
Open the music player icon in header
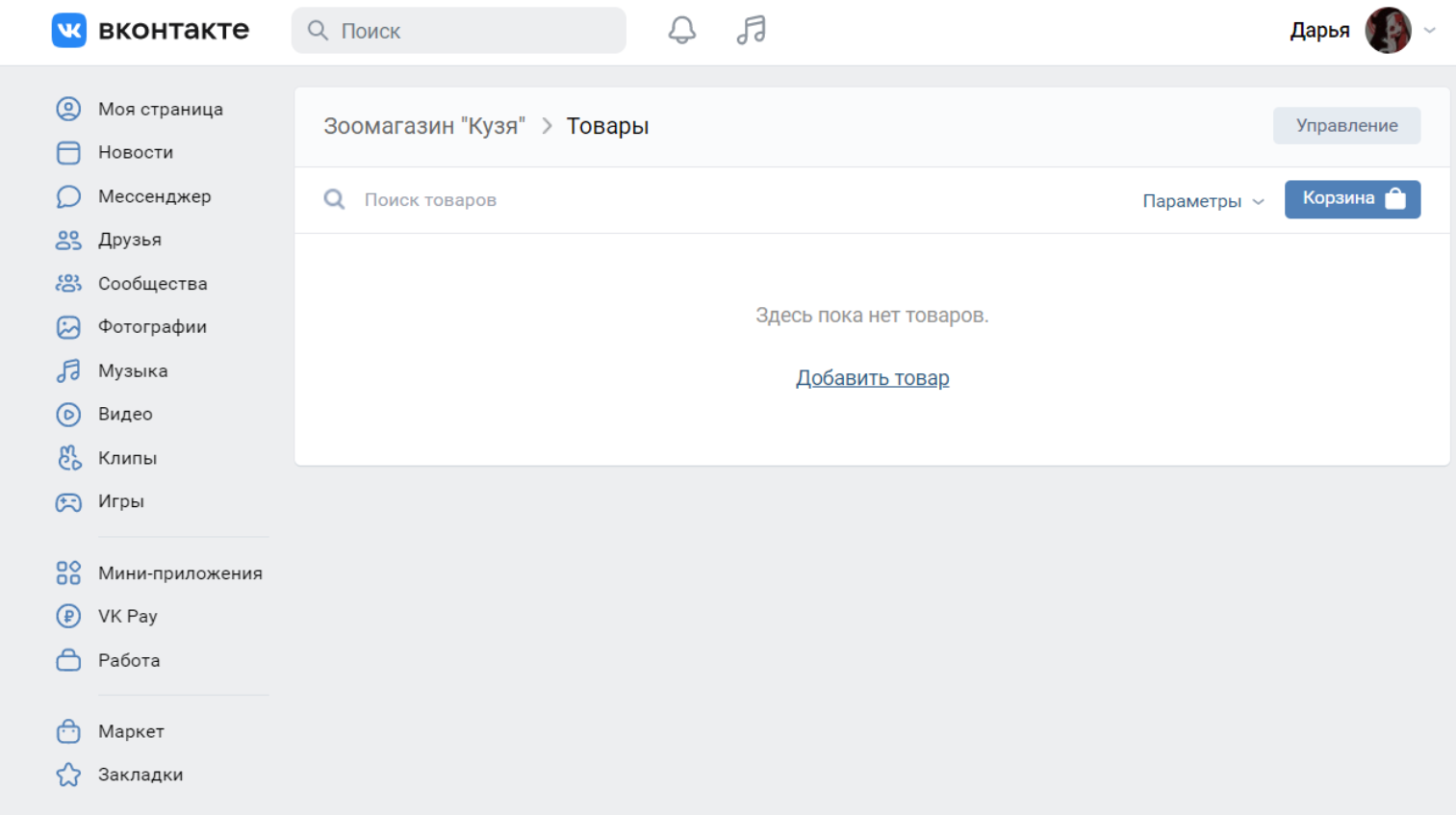click(751, 30)
